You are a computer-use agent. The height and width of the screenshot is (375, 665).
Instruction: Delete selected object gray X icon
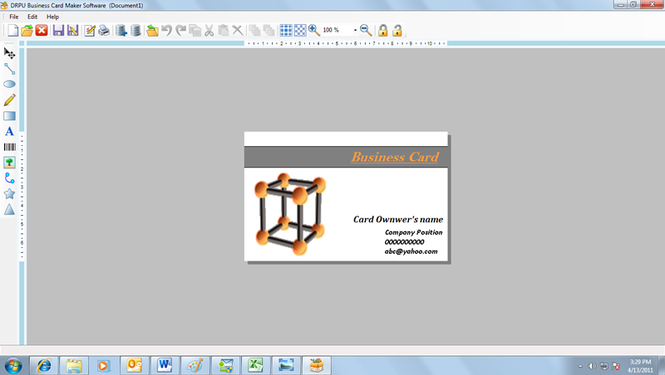click(238, 31)
